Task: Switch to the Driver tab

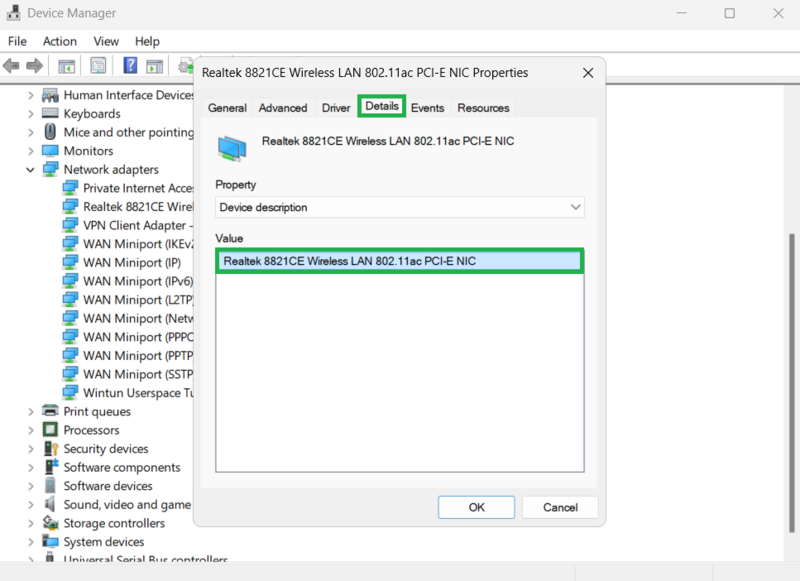Action: click(x=336, y=108)
